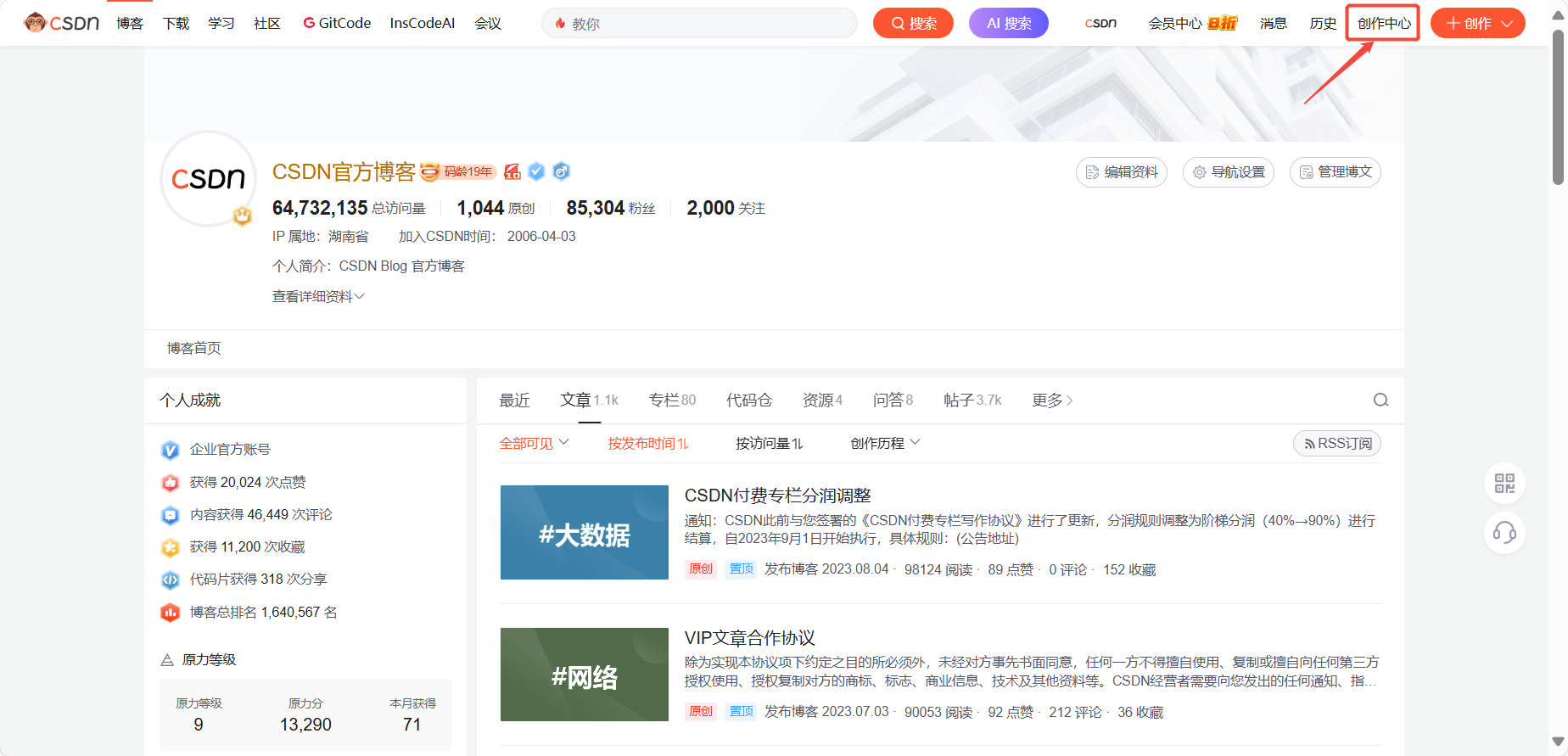Switch to 最近 tab
This screenshot has height=756, width=1568.
(x=515, y=400)
